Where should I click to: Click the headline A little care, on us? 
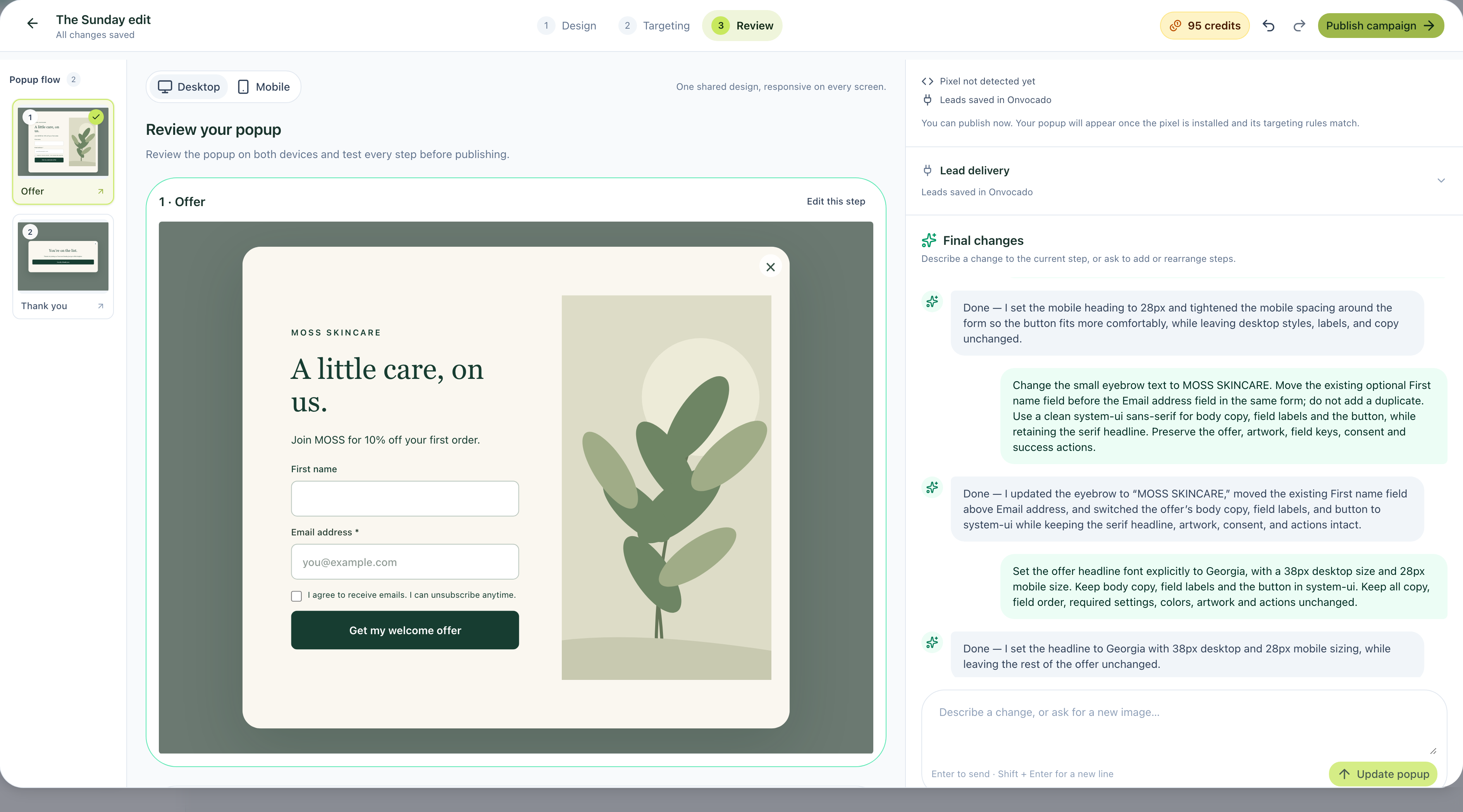(387, 385)
